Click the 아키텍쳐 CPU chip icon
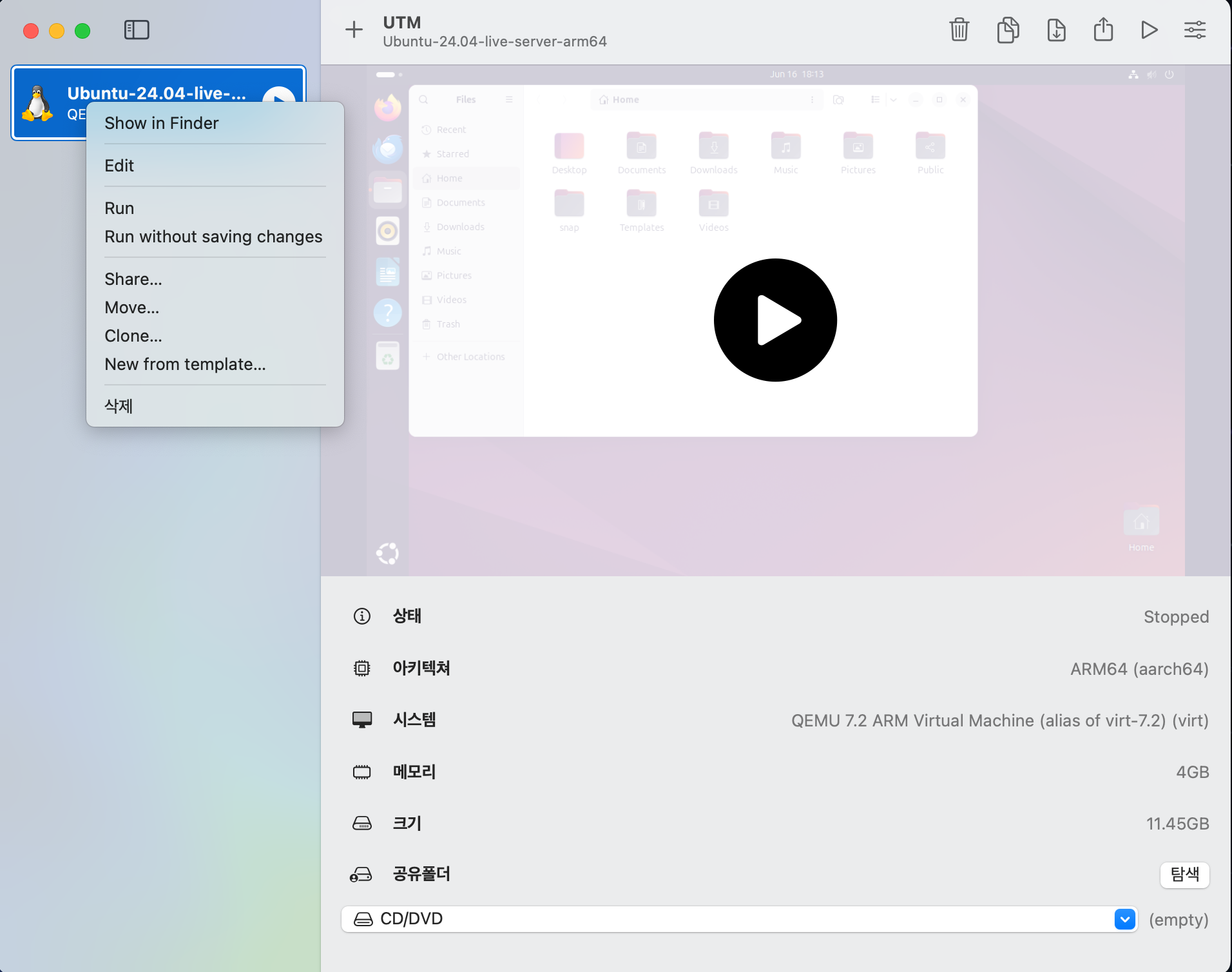 362,668
